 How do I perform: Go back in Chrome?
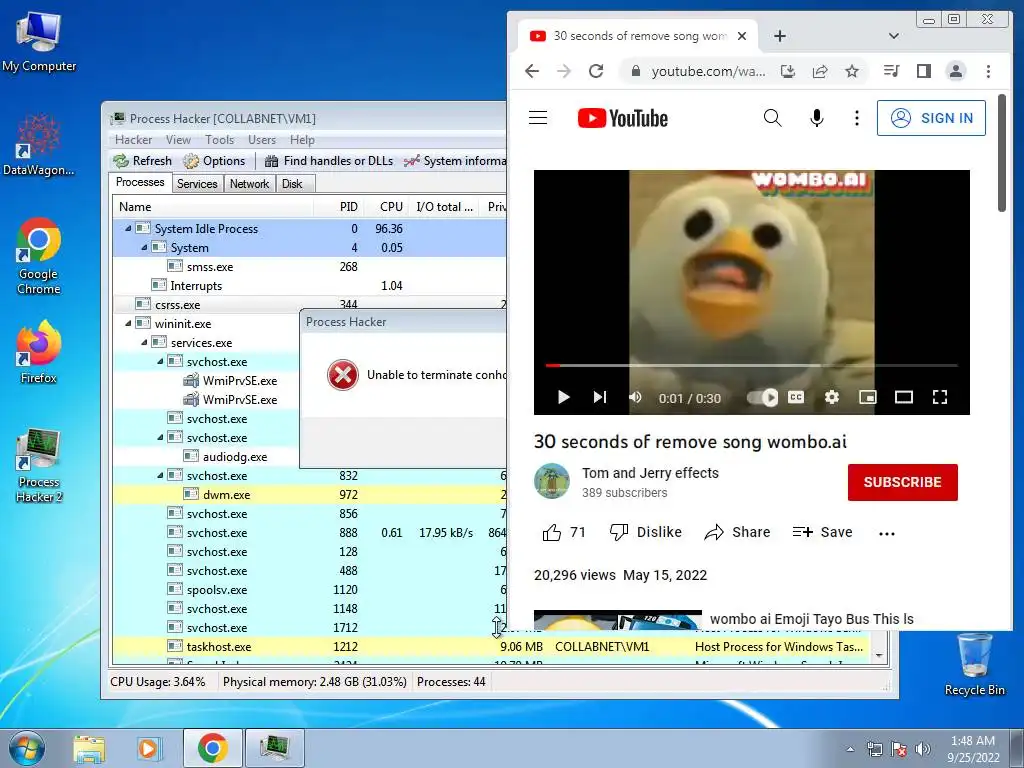click(x=532, y=71)
